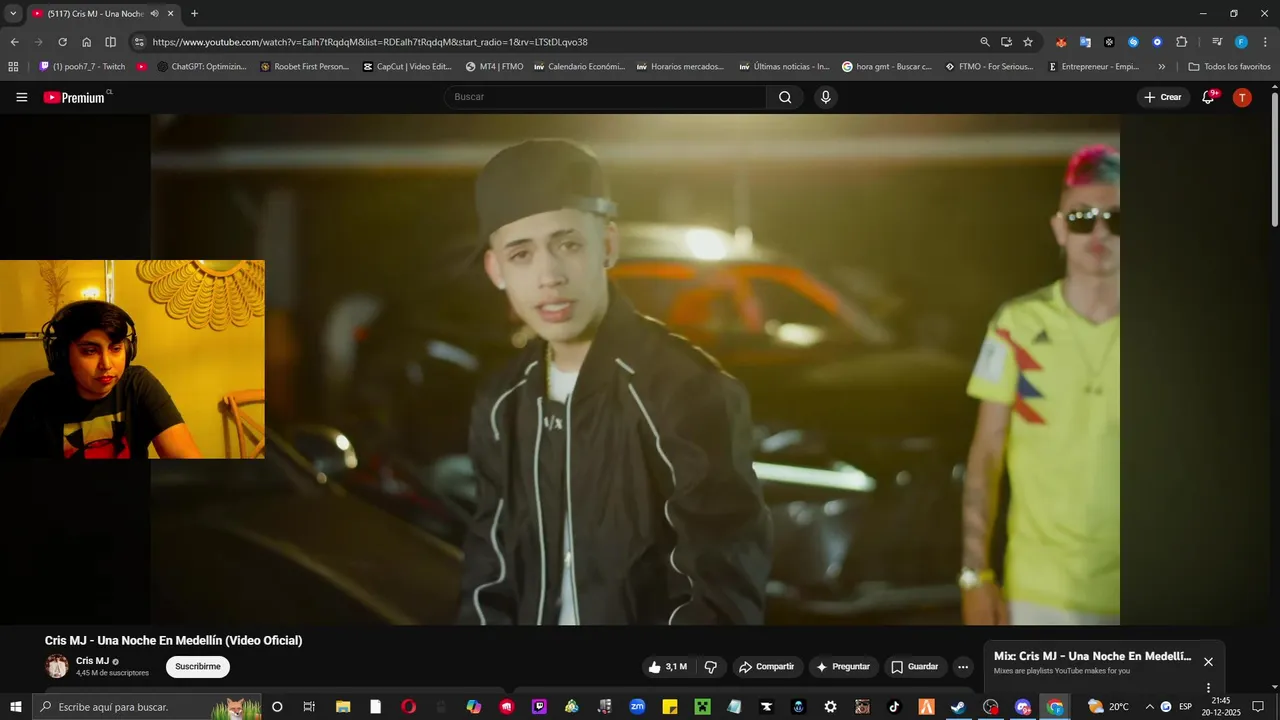View site information icon in address bar
Screen dimensions: 1280x720
[139, 42]
